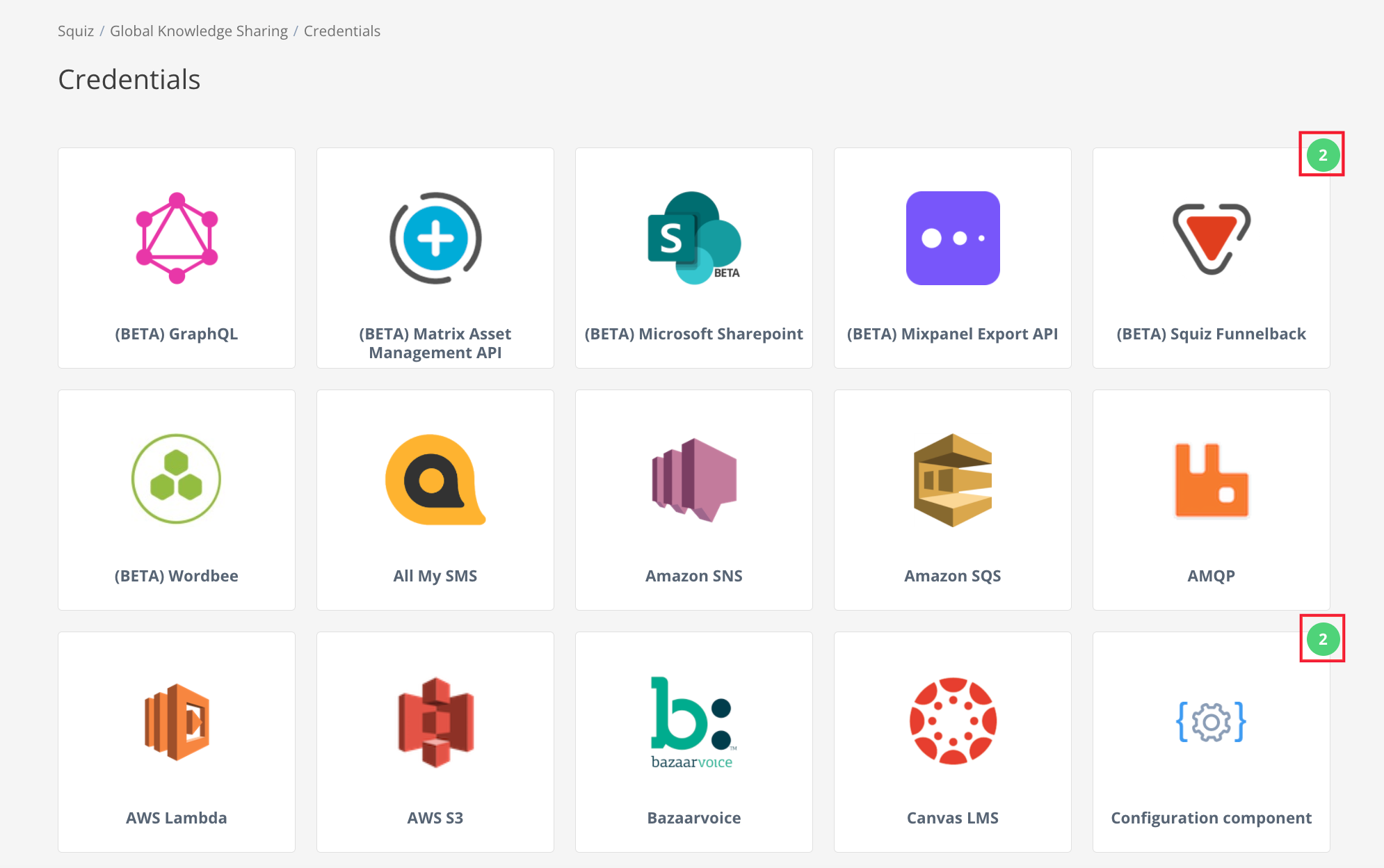Screen dimensions: 1384x868
Task: Click '(BETA) Mixpanel Export API' label
Action: [x=953, y=334]
